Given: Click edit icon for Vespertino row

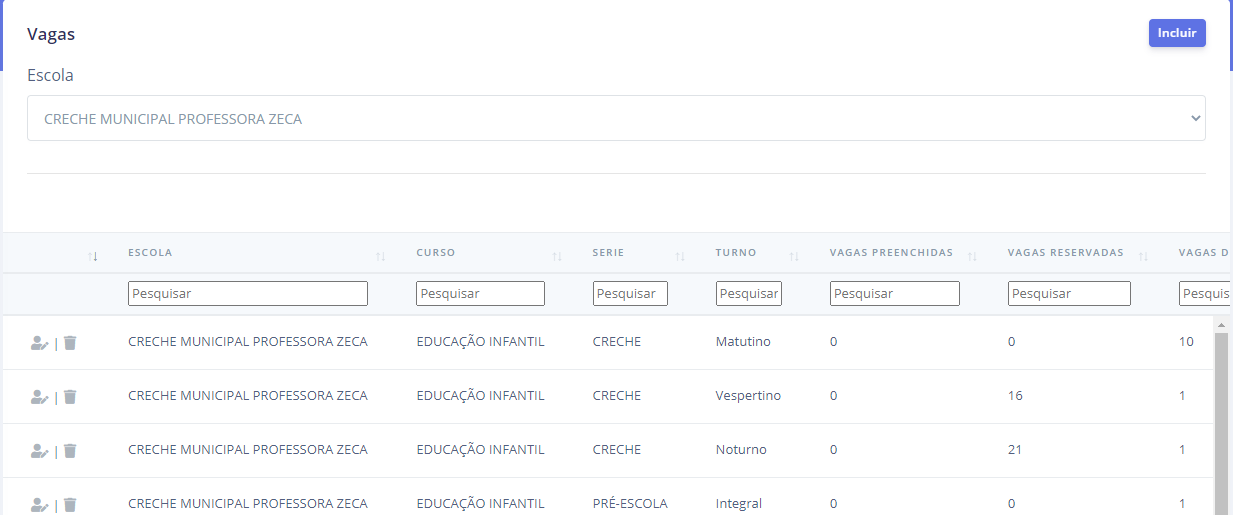Looking at the screenshot, I should (39, 397).
